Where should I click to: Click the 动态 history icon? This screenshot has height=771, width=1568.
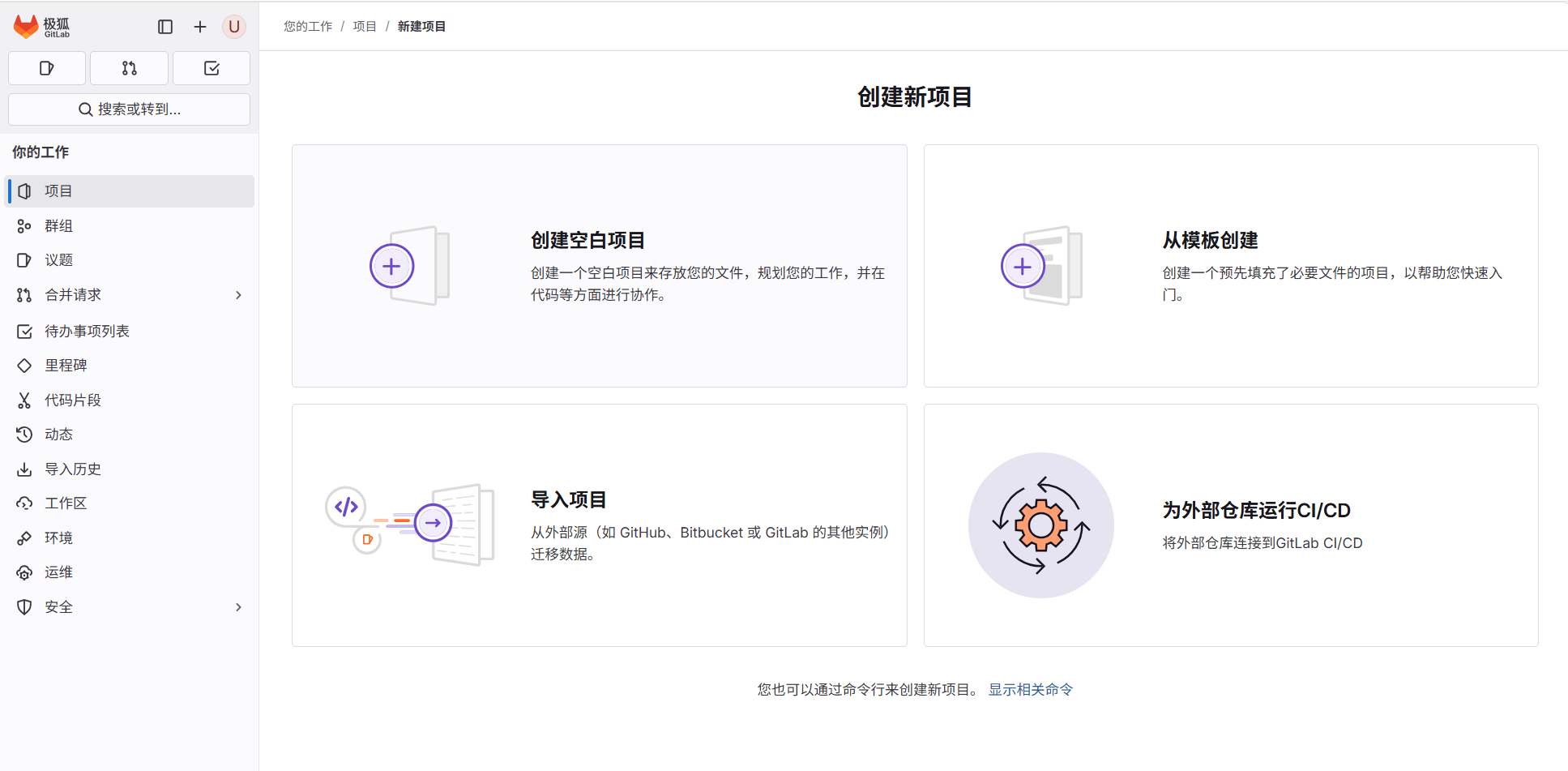coord(24,435)
